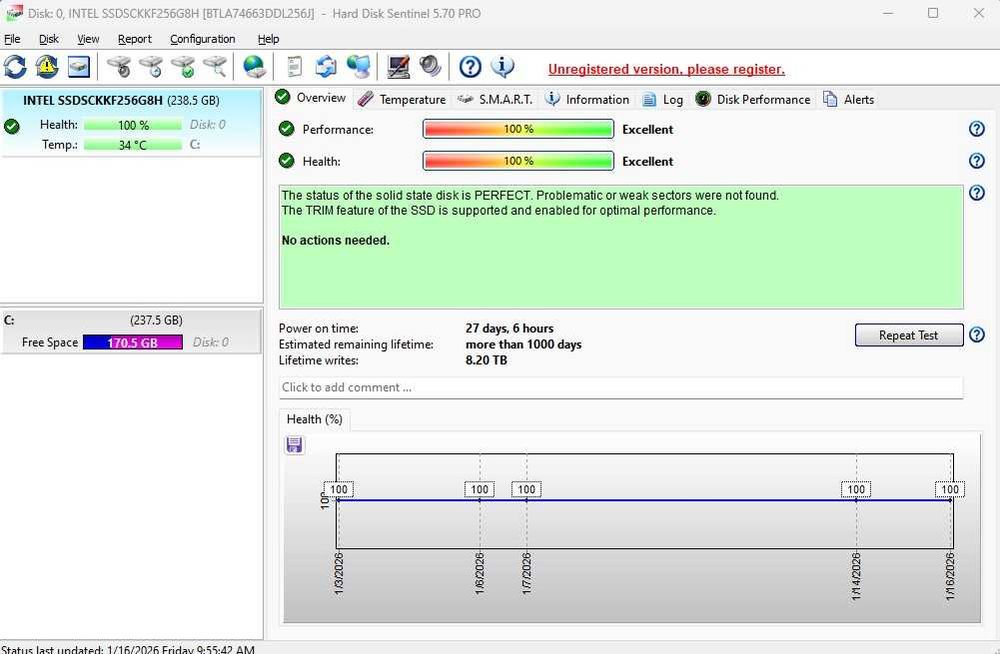
Task: Click the Temp. 34 °C bar in disk panel
Action: (x=133, y=145)
